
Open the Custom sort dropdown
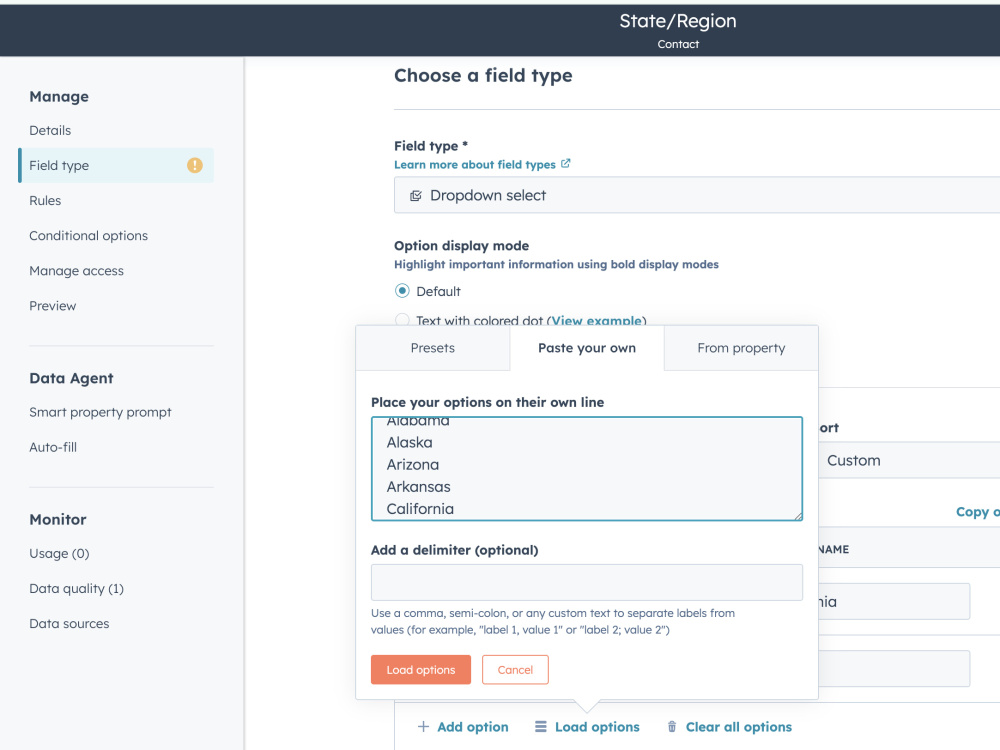[x=909, y=460]
